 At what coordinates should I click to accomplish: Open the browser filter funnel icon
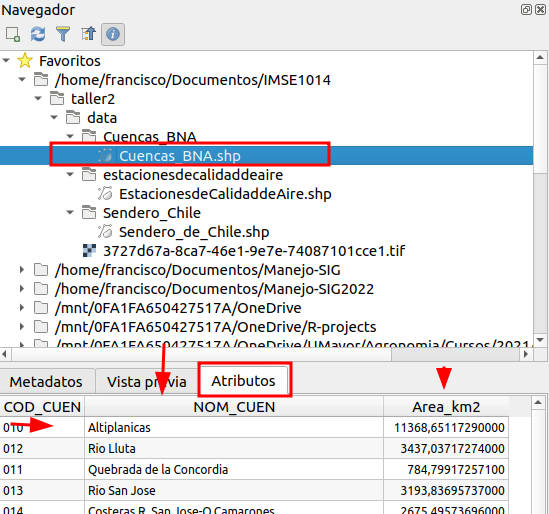(63, 34)
